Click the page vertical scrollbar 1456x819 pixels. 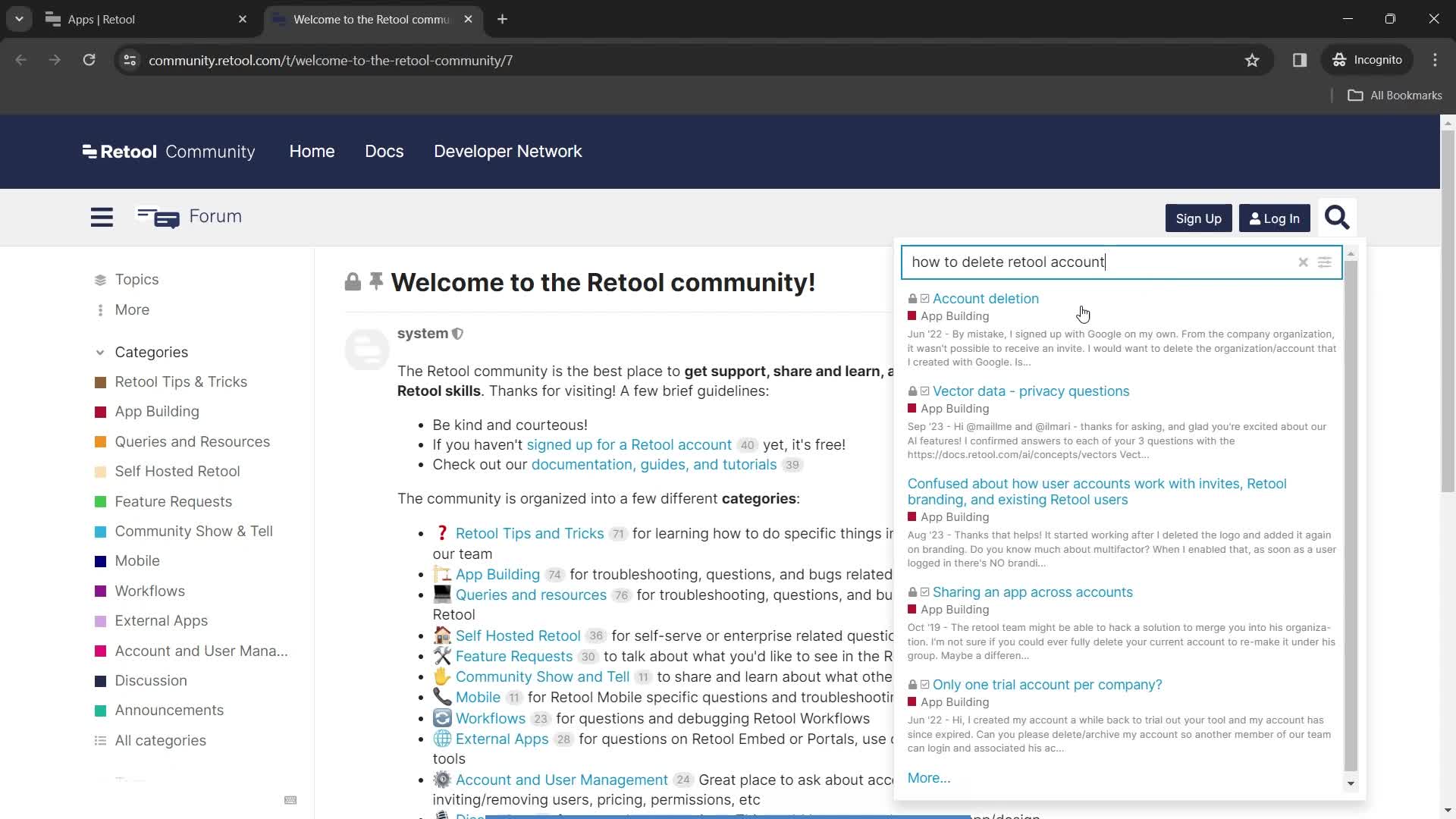click(x=1448, y=311)
